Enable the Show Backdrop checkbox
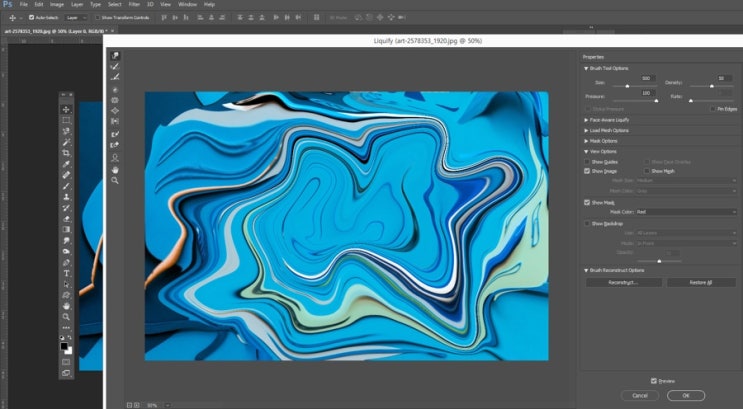Screen dimensions: 743x409 coord(587,223)
